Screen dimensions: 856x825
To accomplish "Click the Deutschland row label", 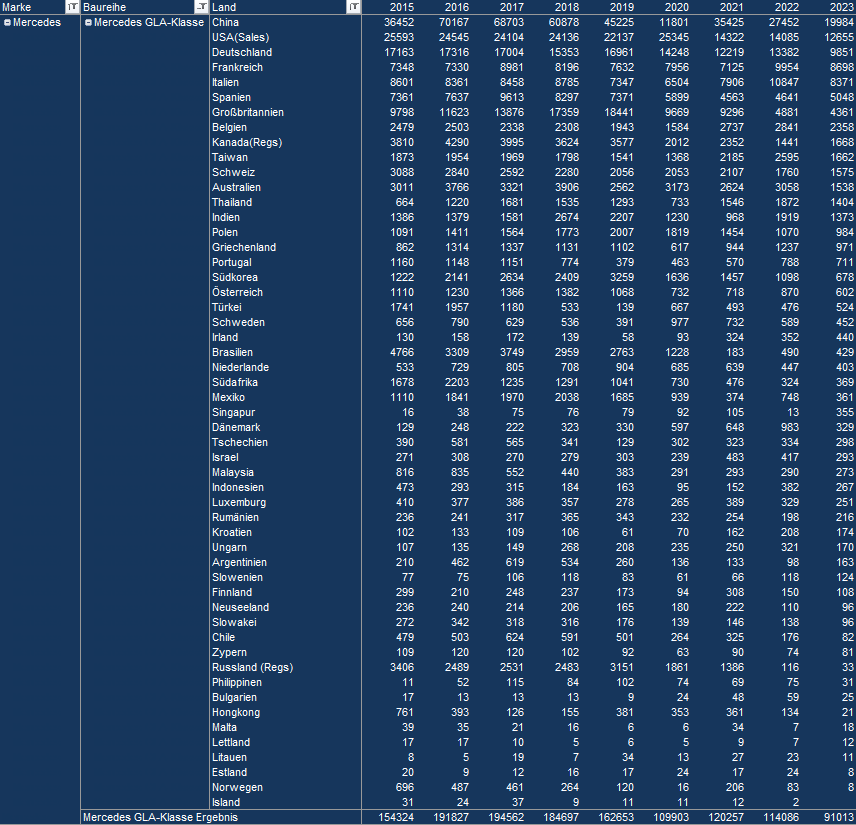I will pyautogui.click(x=242, y=52).
